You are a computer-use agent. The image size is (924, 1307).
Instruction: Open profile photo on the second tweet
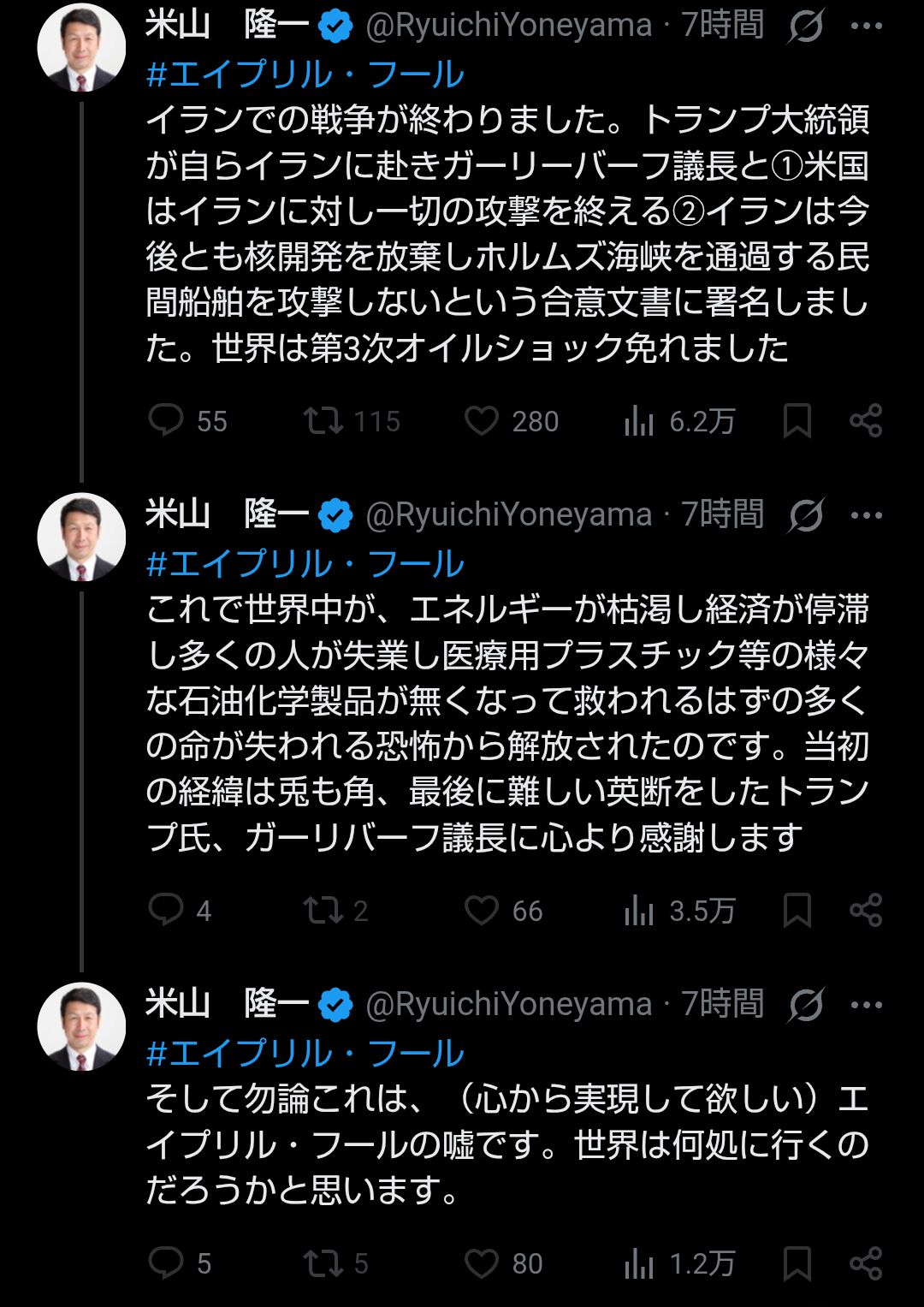(x=82, y=537)
